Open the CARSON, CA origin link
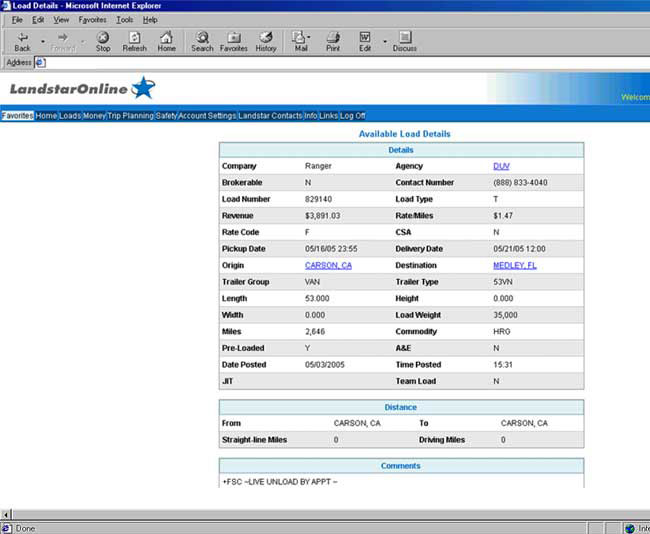This screenshot has height=534, width=650. 328,265
